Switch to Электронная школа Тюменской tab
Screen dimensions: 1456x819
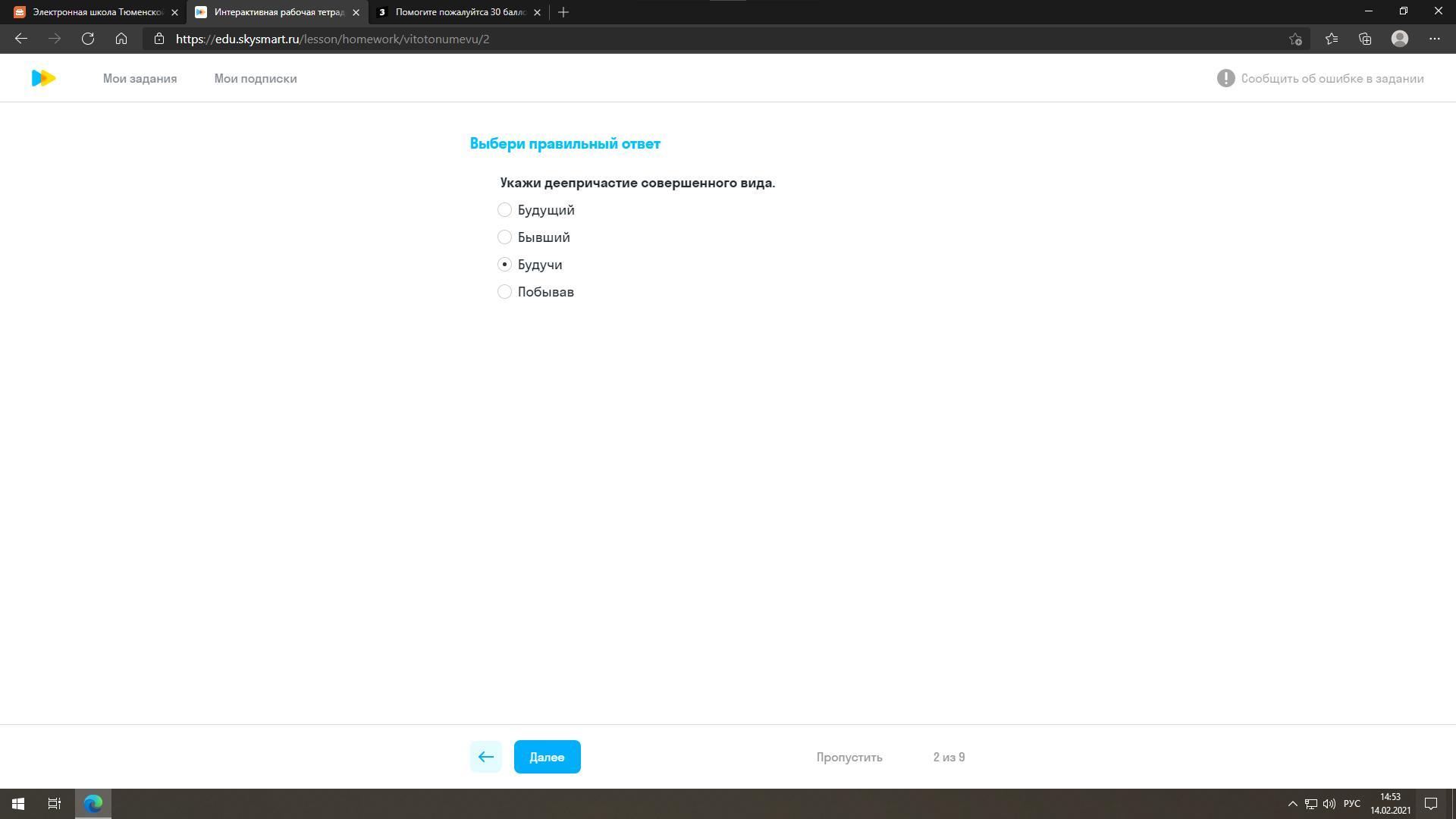97,12
